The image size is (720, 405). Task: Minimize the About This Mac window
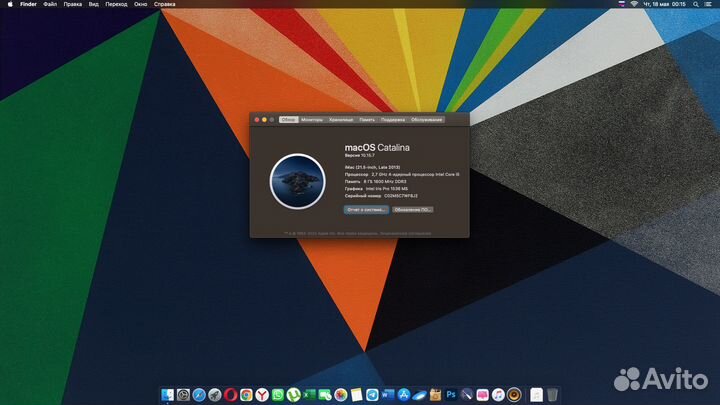pyautogui.click(x=264, y=119)
